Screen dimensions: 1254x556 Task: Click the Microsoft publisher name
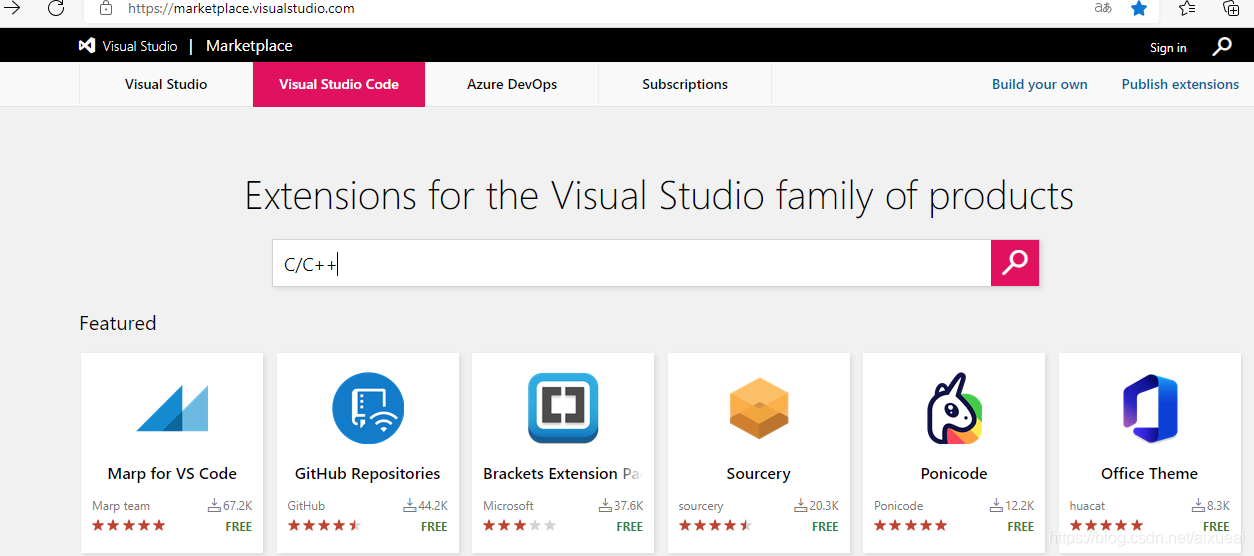tap(509, 506)
